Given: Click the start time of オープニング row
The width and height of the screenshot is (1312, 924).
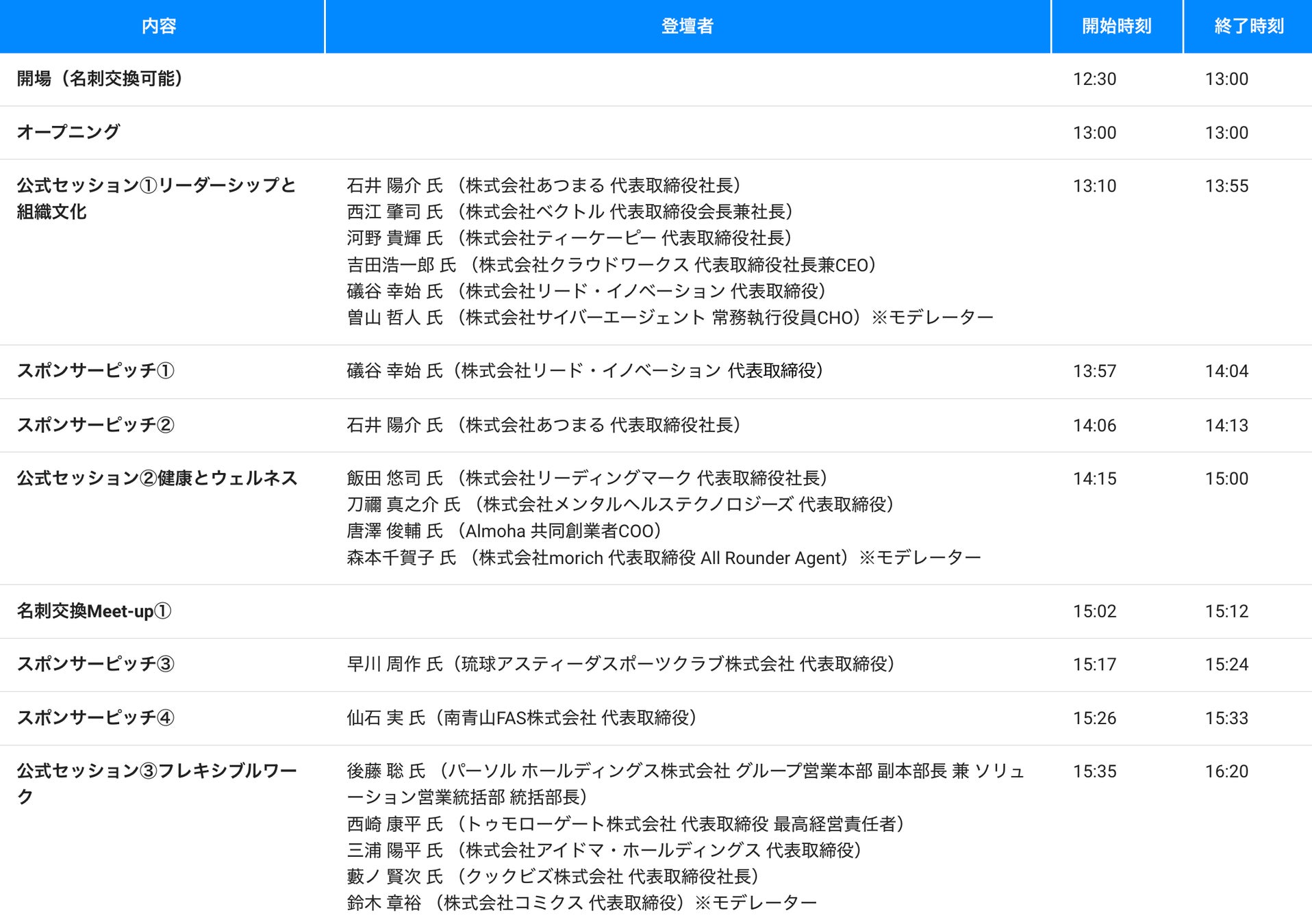Looking at the screenshot, I should click(1094, 132).
